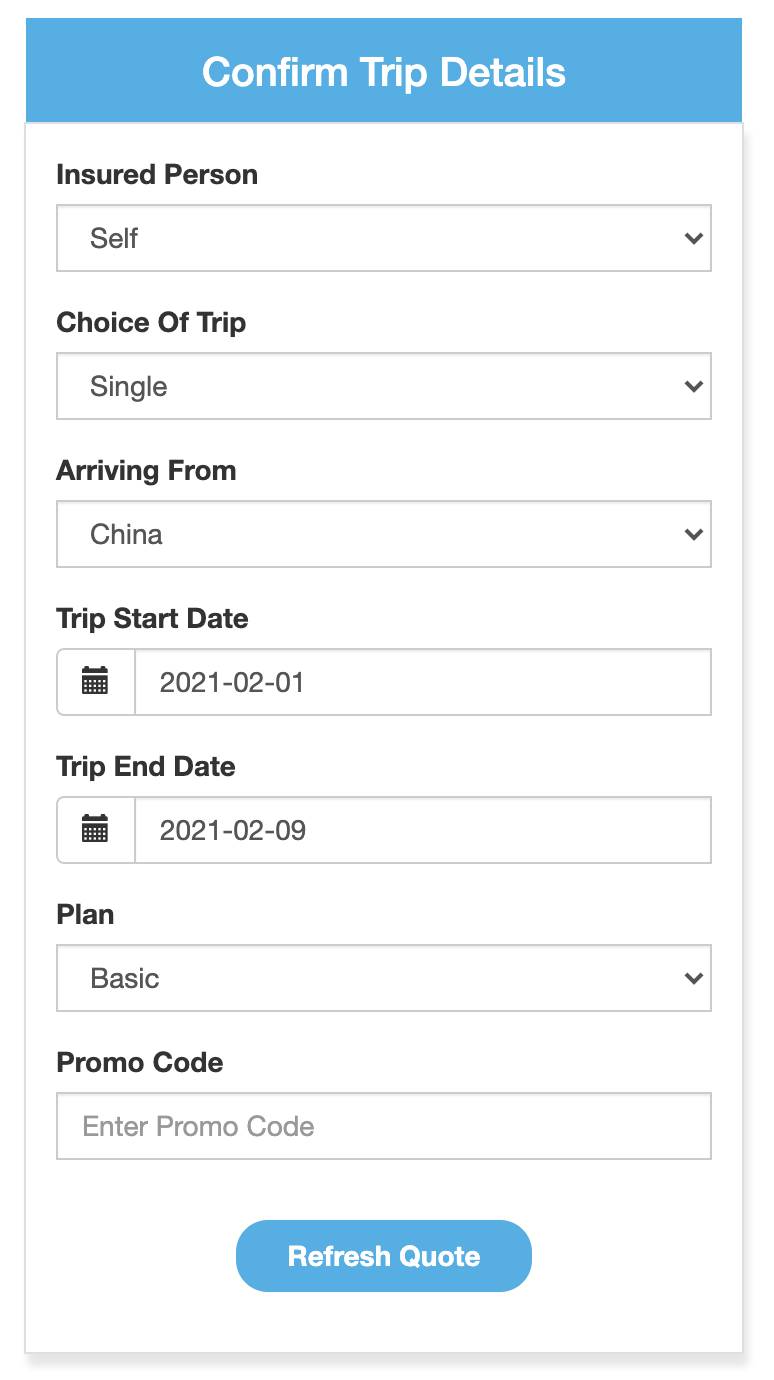Viewport: 774px width, 1380px height.
Task: Click the Plan label text
Action: click(x=85, y=915)
